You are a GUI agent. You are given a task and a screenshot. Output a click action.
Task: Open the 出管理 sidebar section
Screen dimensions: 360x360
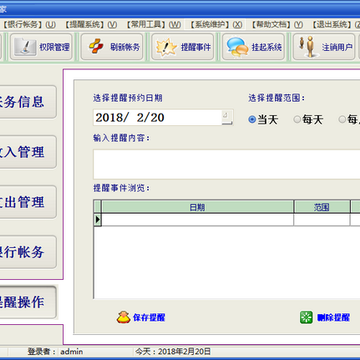pos(27,202)
